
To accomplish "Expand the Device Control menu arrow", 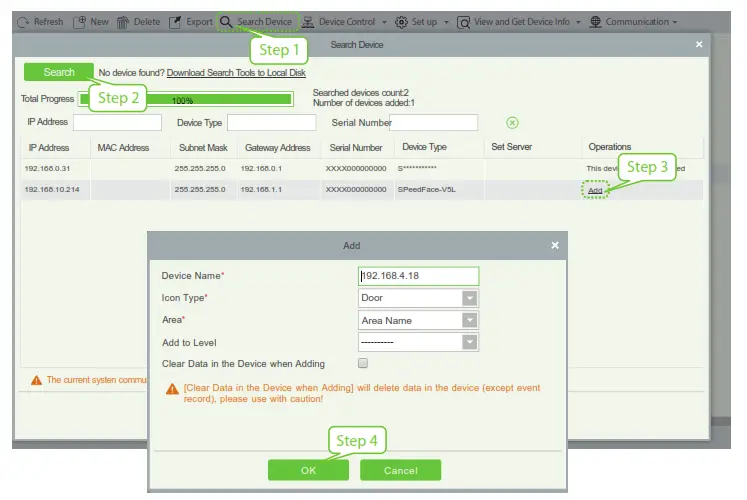I will [x=384, y=22].
